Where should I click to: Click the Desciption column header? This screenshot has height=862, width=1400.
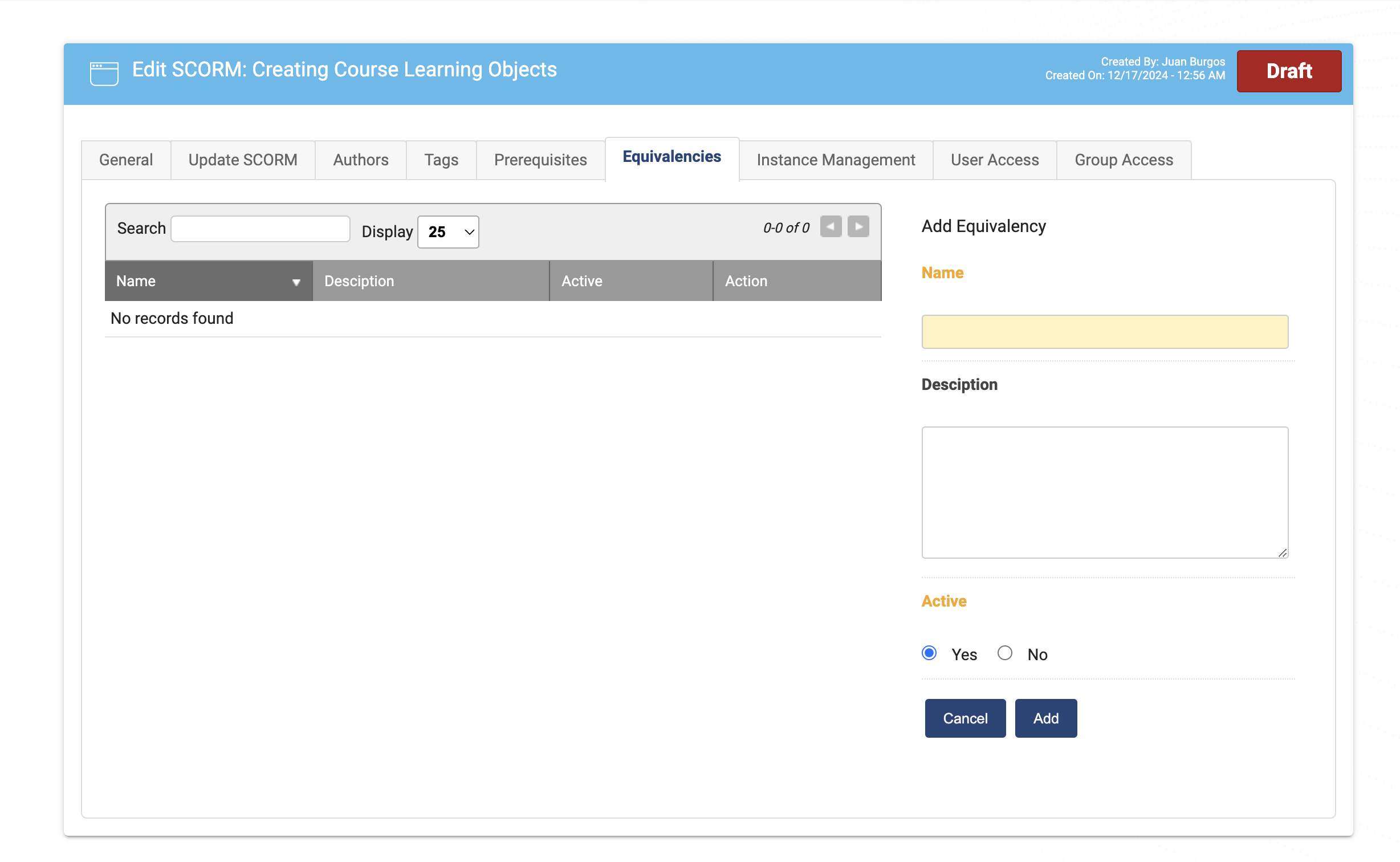431,281
